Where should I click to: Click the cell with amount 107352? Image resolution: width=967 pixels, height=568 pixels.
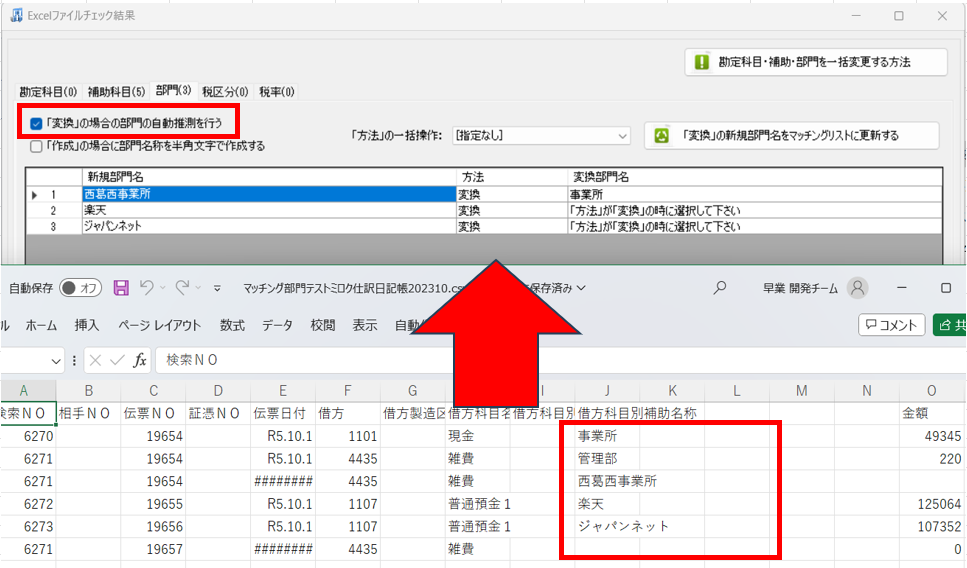[931, 527]
